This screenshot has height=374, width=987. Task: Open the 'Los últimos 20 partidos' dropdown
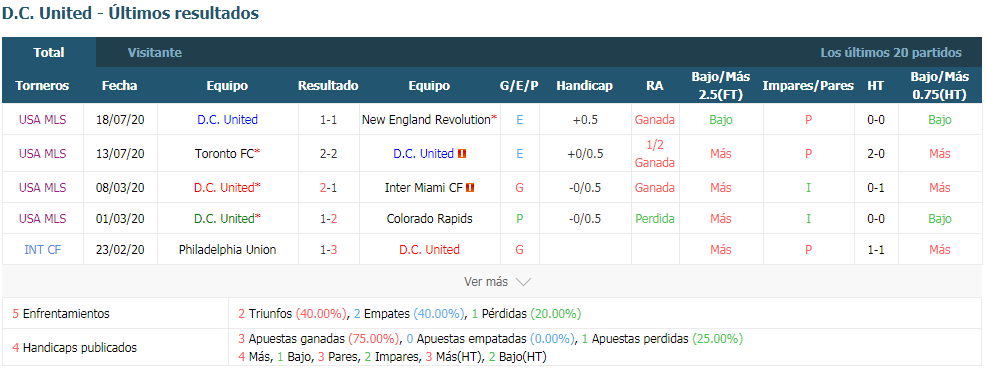(891, 53)
